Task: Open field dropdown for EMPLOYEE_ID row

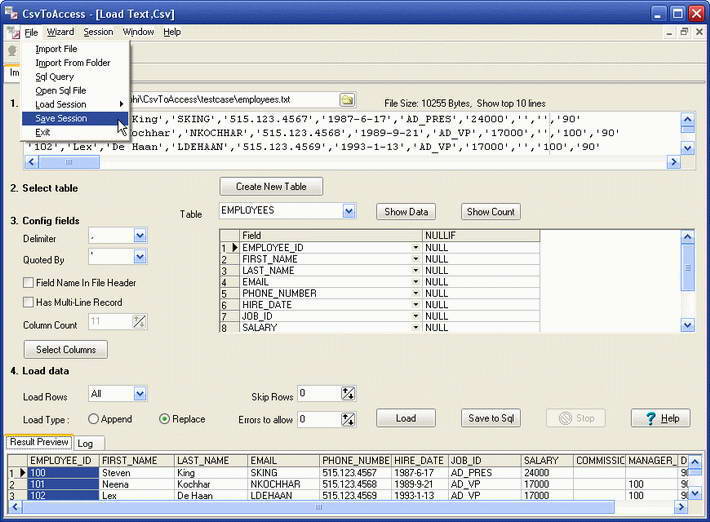Action: pyautogui.click(x=415, y=248)
